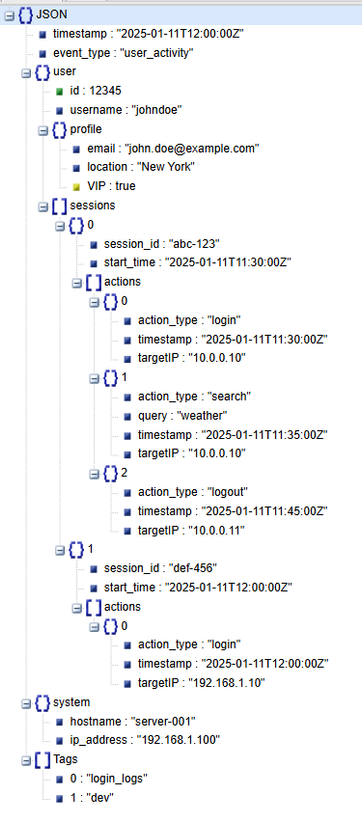Select the hostname "server-001" entry
Viewport: 362px width, 822px height.
pos(133,721)
